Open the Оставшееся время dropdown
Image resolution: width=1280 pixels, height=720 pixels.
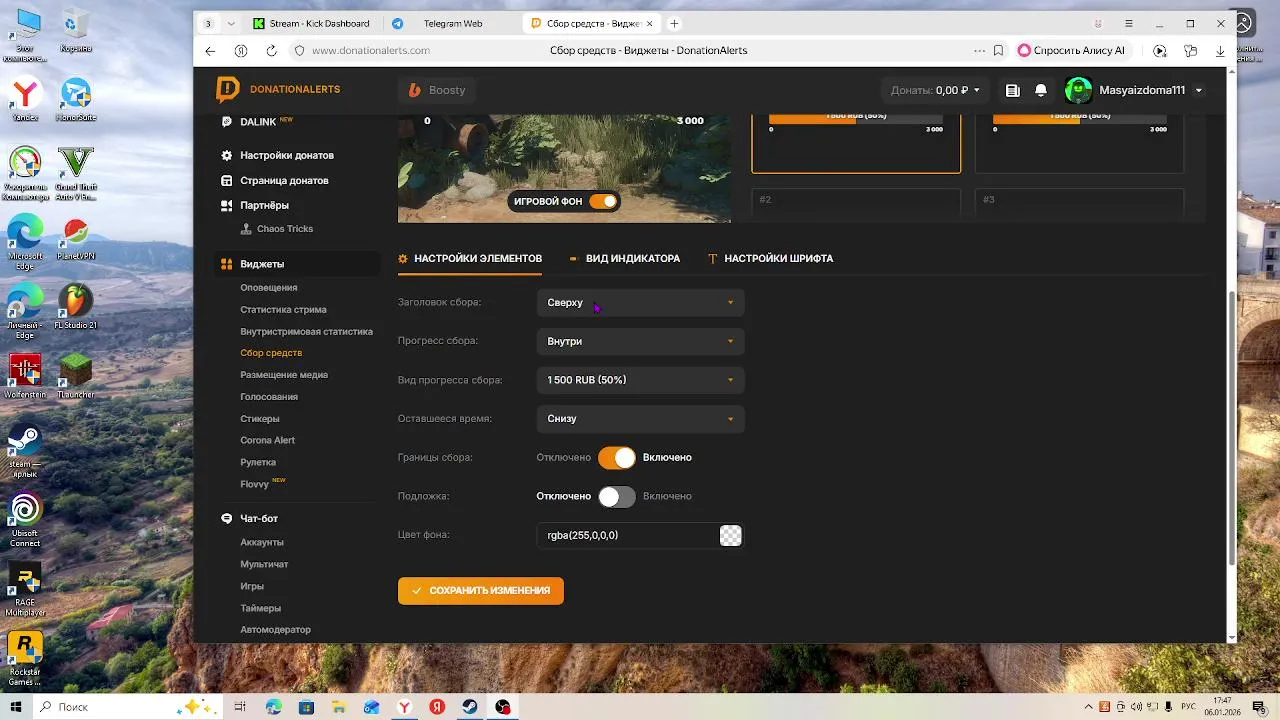(x=640, y=419)
